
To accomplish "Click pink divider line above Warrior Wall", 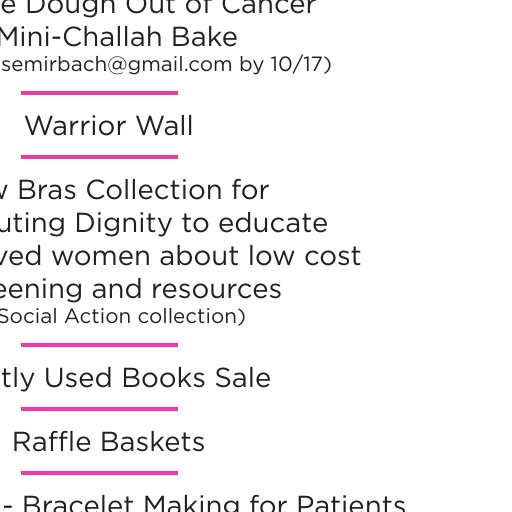I will pos(99,93).
